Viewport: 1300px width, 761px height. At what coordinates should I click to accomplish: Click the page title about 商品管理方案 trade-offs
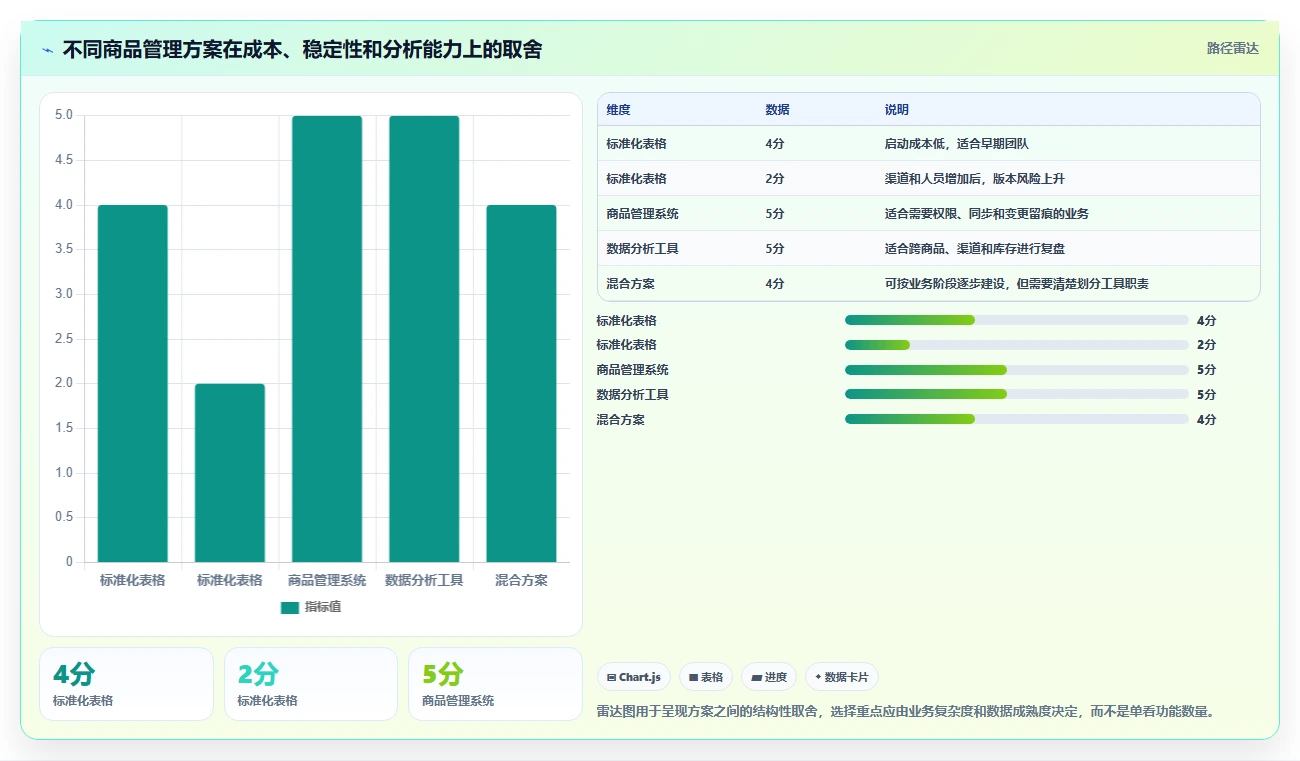(302, 49)
